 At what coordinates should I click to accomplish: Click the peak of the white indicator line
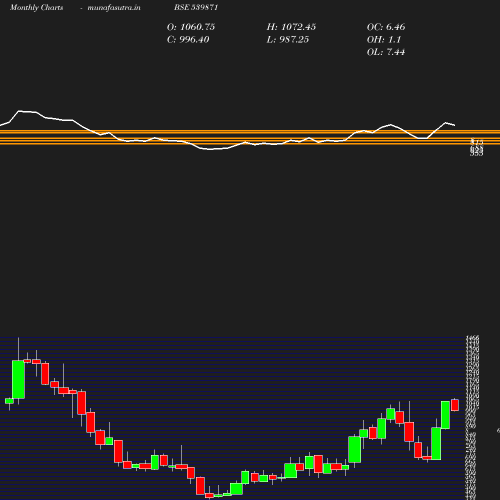click(20, 111)
